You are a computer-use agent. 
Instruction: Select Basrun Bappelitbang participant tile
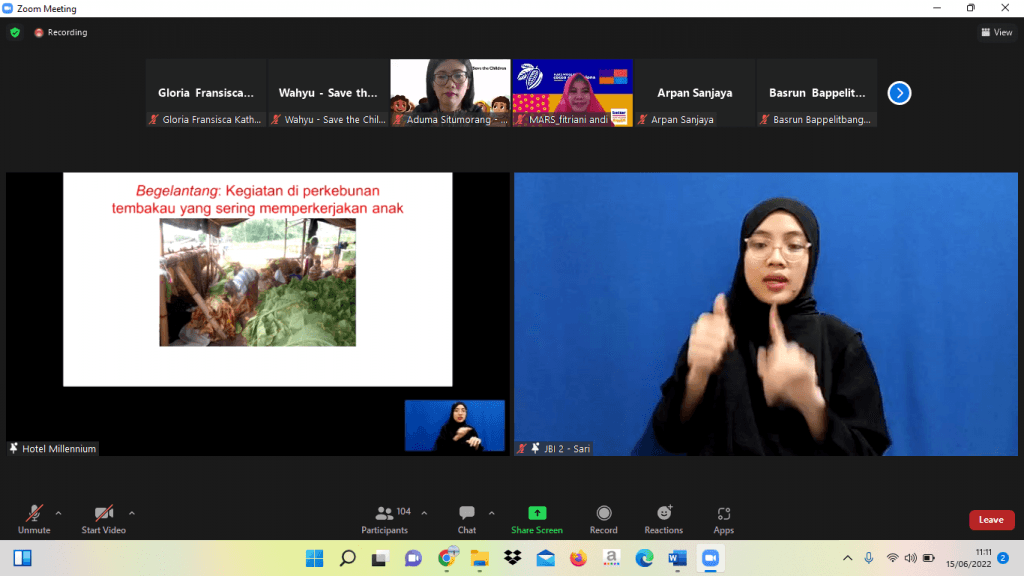(816, 93)
